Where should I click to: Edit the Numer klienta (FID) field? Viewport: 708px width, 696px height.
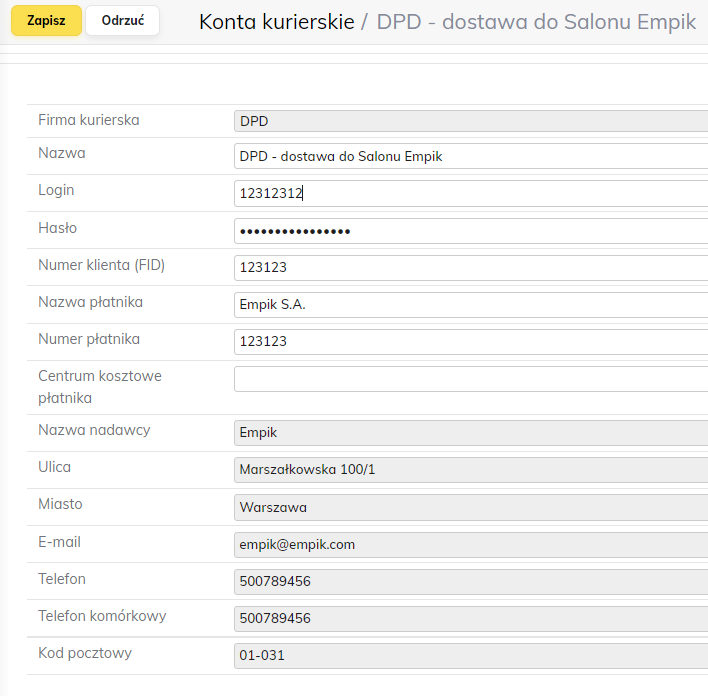pyautogui.click(x=470, y=267)
